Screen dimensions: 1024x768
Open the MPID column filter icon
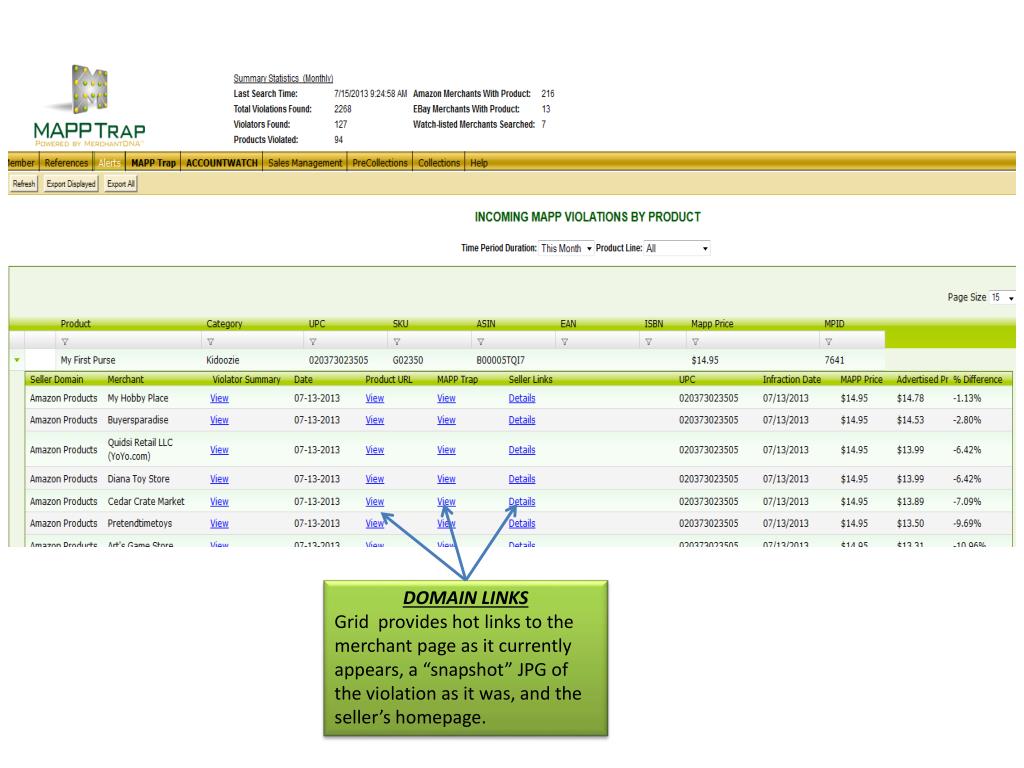point(829,342)
